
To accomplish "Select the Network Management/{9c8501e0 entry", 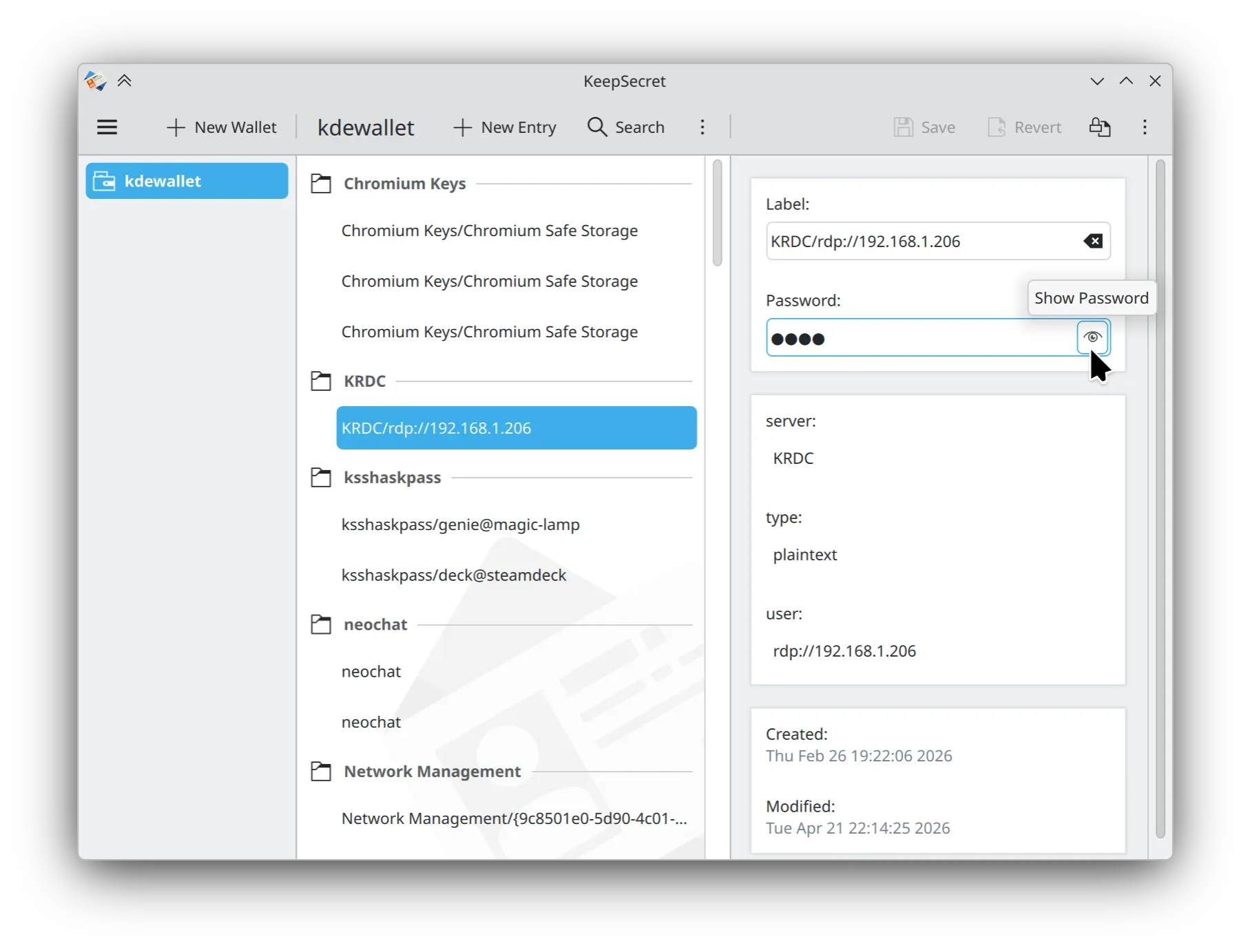I will 517,818.
